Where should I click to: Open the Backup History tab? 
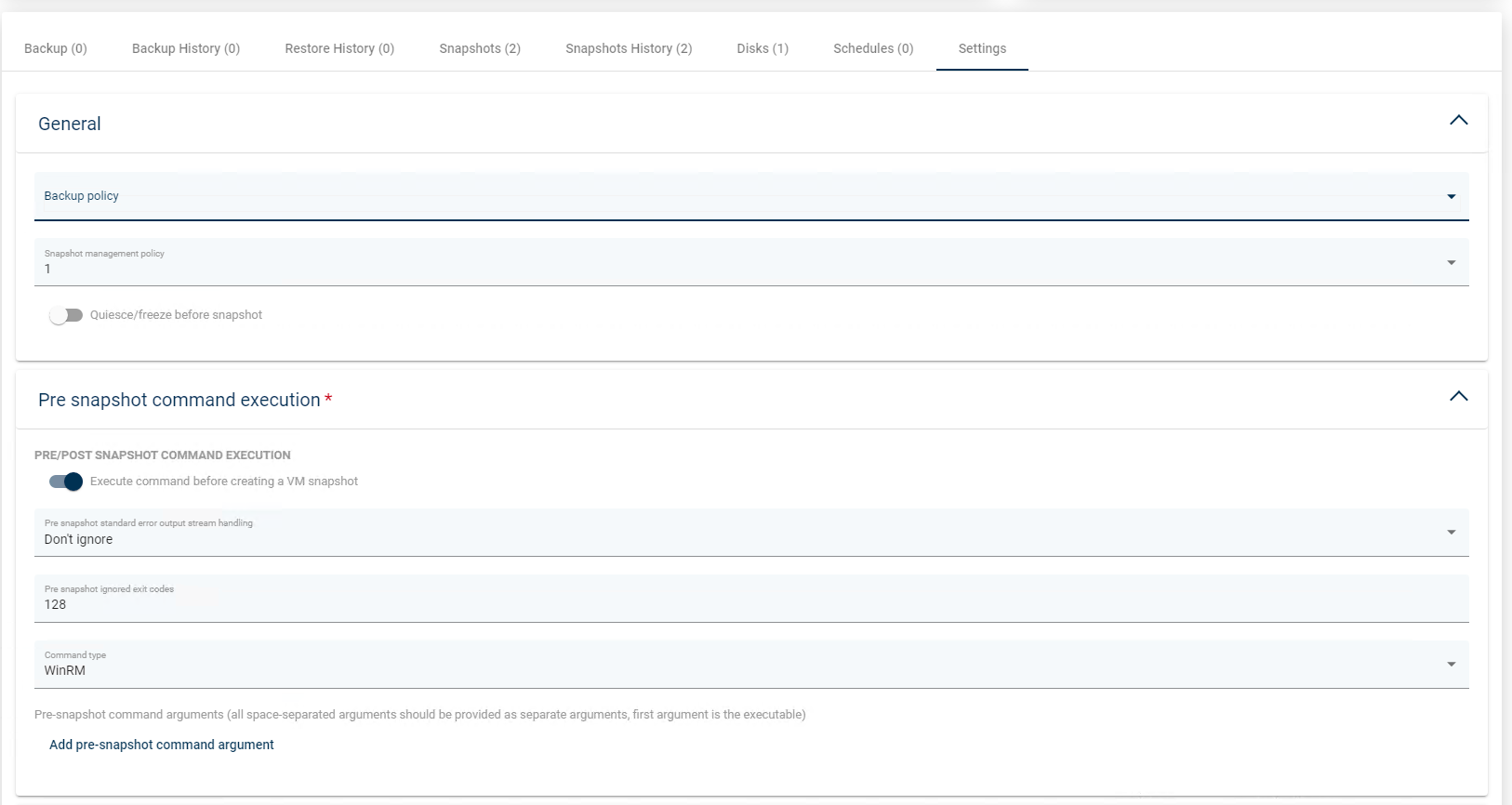[x=186, y=48]
